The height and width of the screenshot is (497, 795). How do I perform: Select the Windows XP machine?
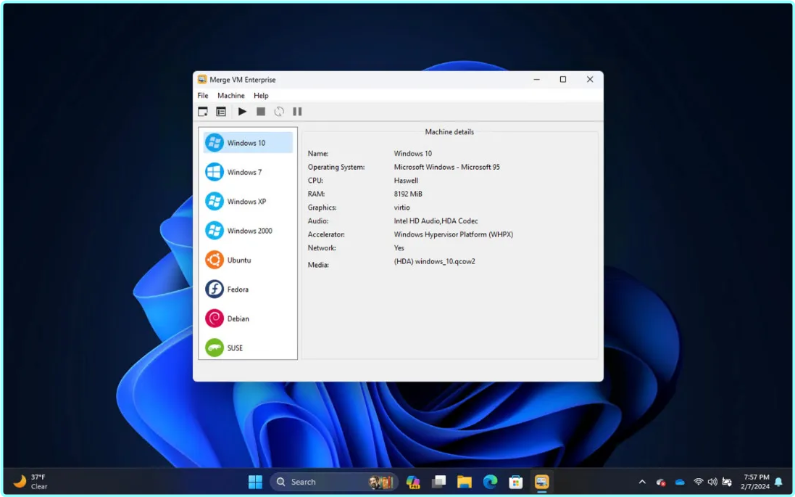(x=247, y=201)
